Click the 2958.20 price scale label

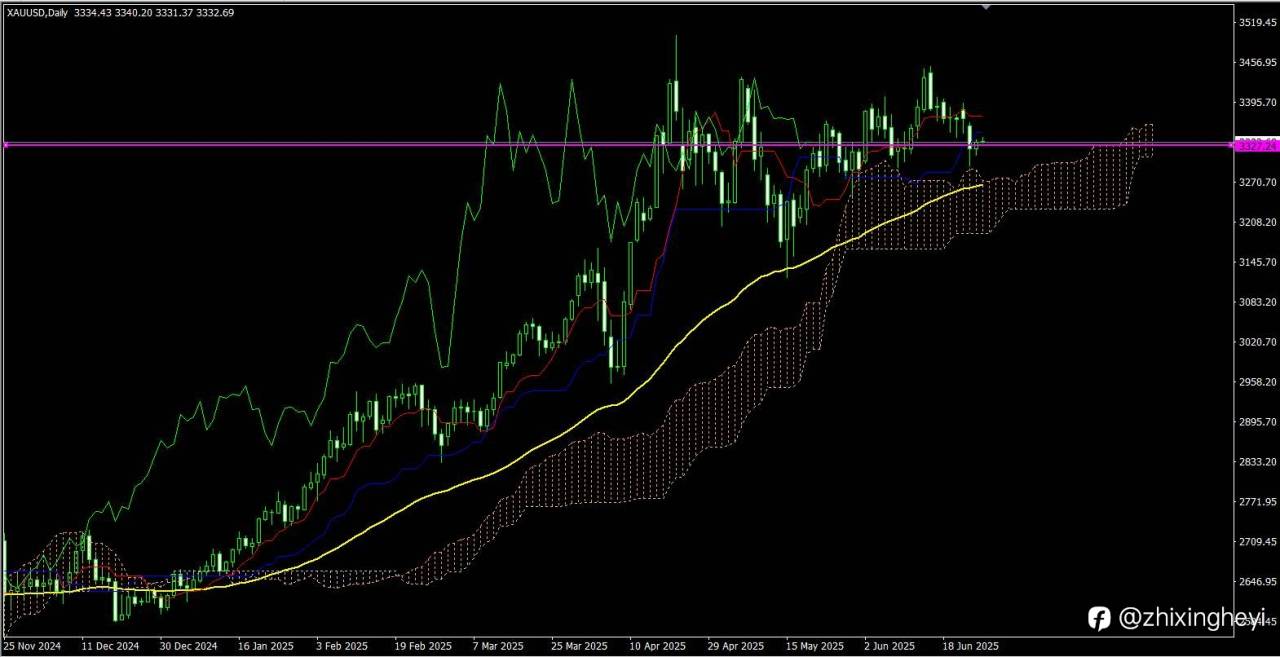coord(1258,382)
